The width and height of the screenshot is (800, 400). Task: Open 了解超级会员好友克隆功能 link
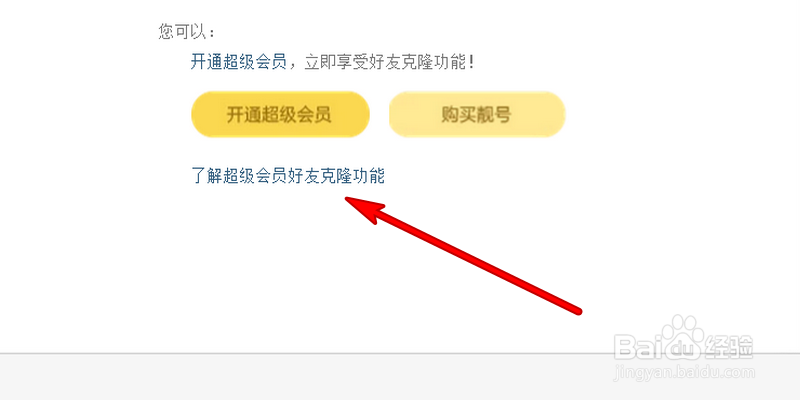click(288, 176)
